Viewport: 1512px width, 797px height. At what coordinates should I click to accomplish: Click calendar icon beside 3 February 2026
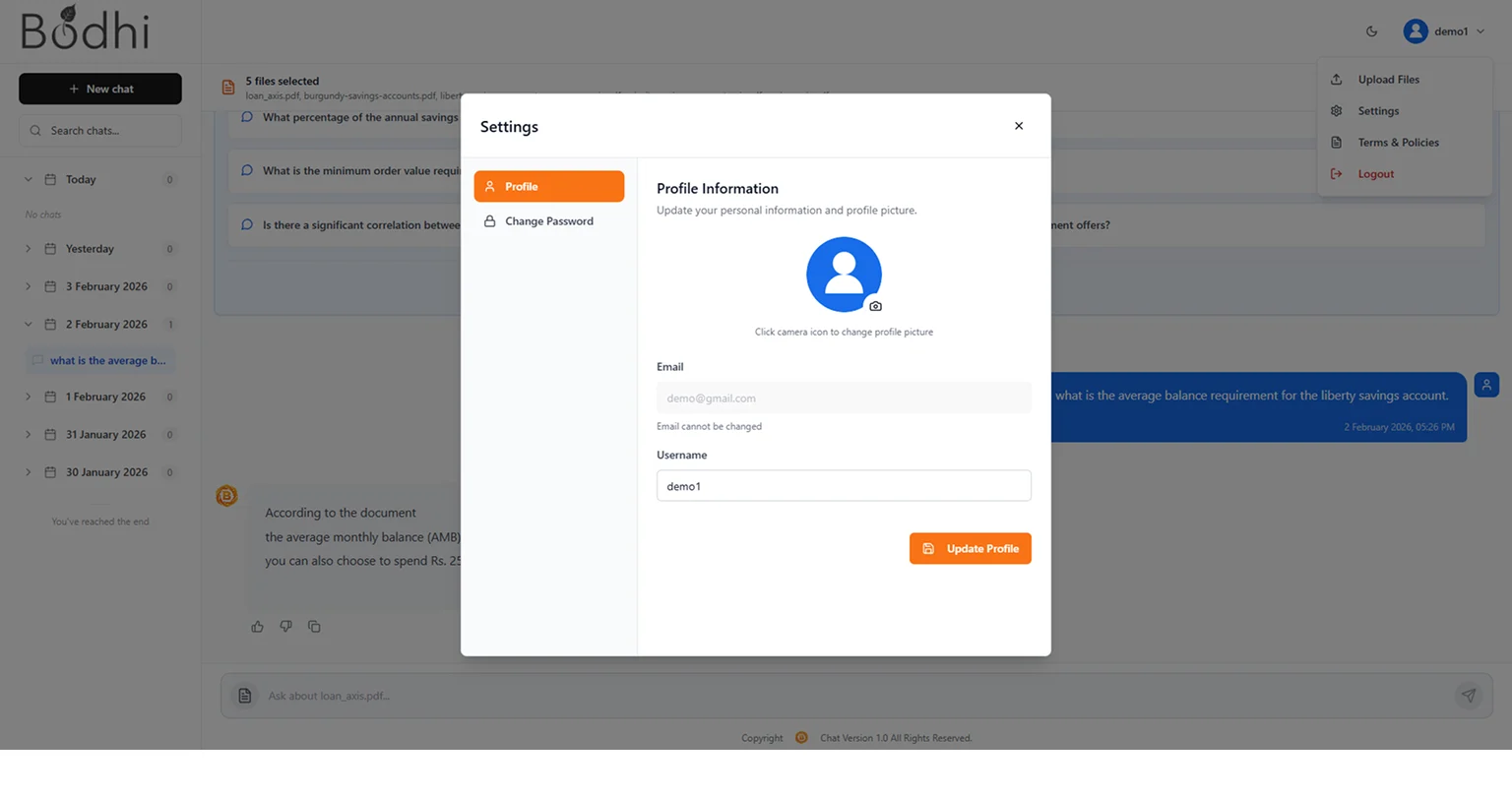click(50, 287)
